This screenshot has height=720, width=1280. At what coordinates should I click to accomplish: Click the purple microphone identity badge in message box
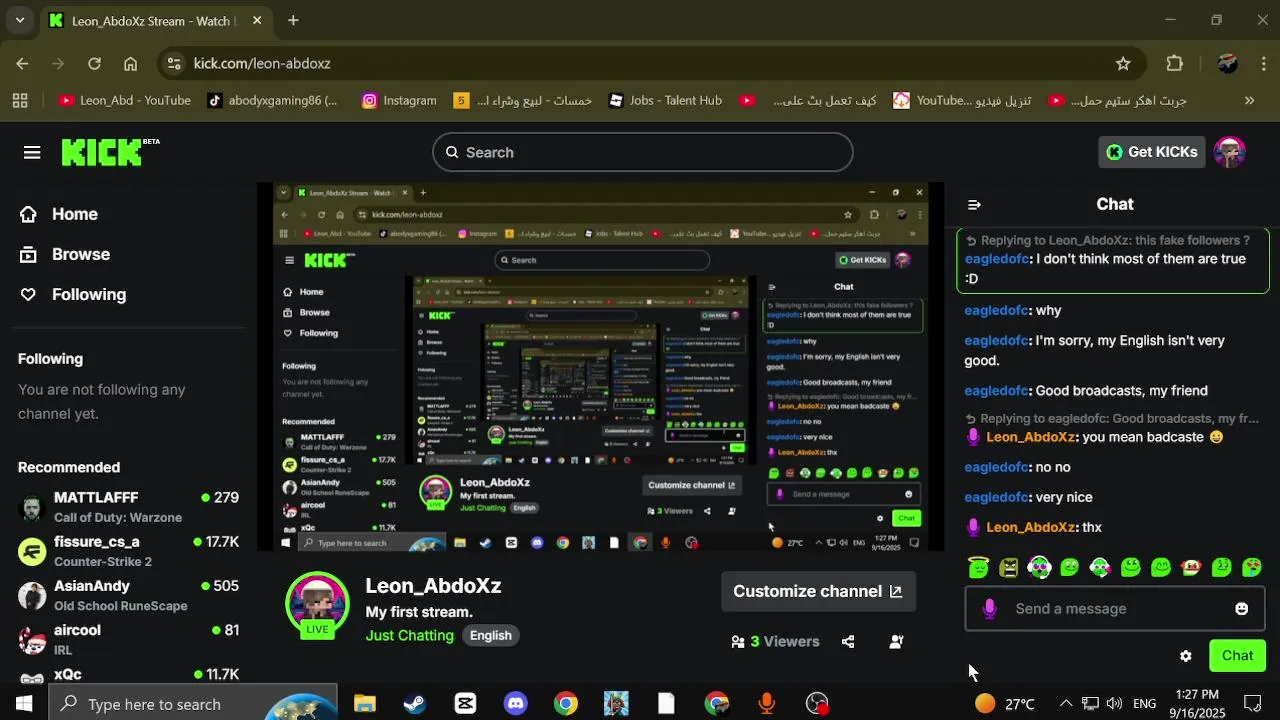(989, 609)
